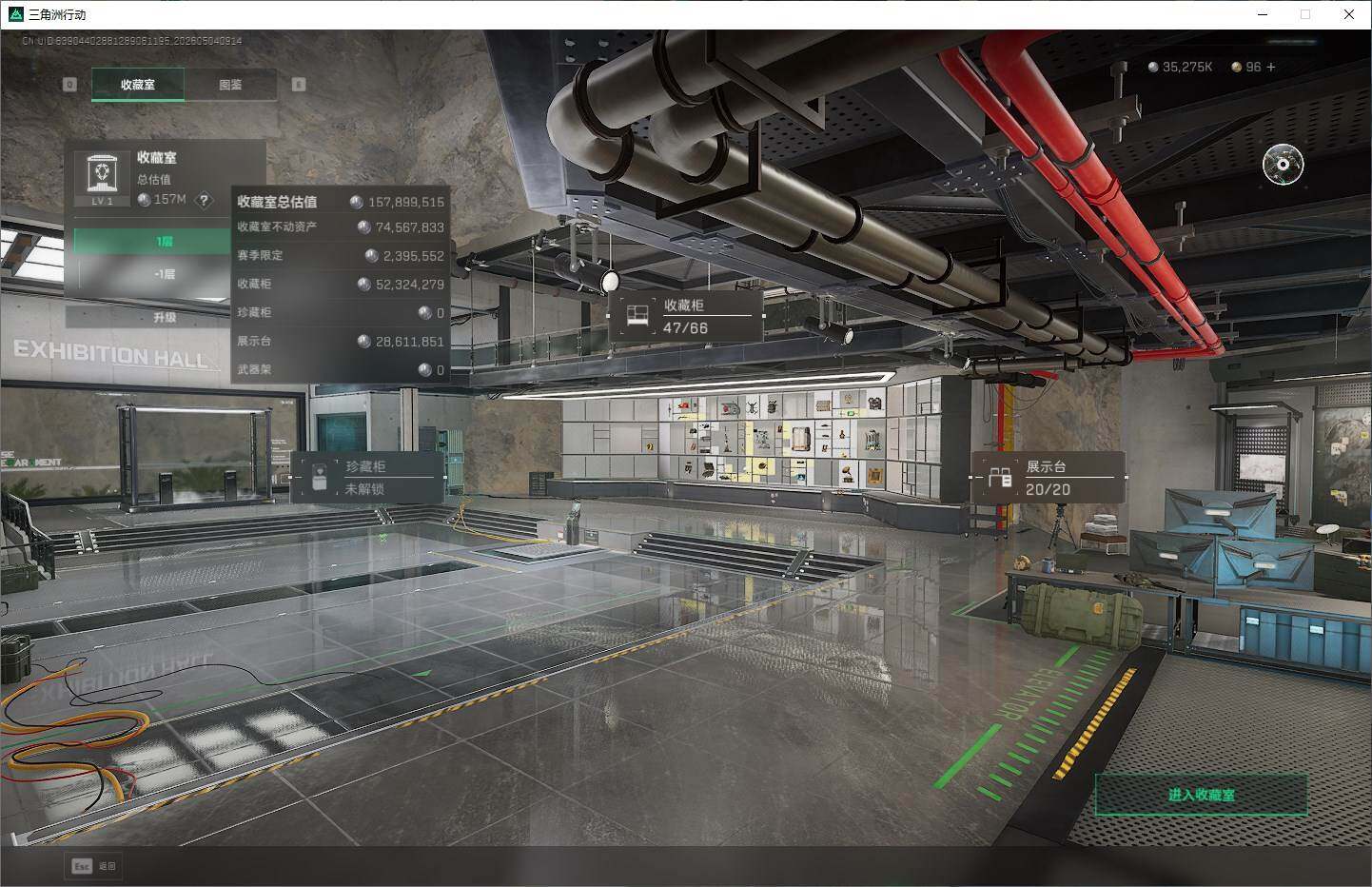The height and width of the screenshot is (887, 1372).
Task: Open the ? help icon beside 157M
Action: click(204, 201)
